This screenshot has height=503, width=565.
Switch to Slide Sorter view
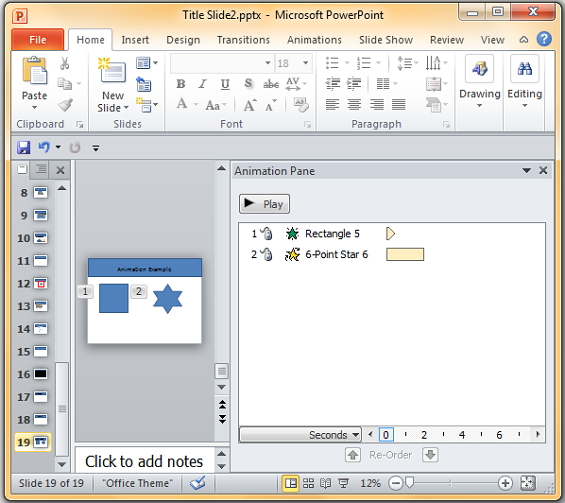pyautogui.click(x=308, y=483)
